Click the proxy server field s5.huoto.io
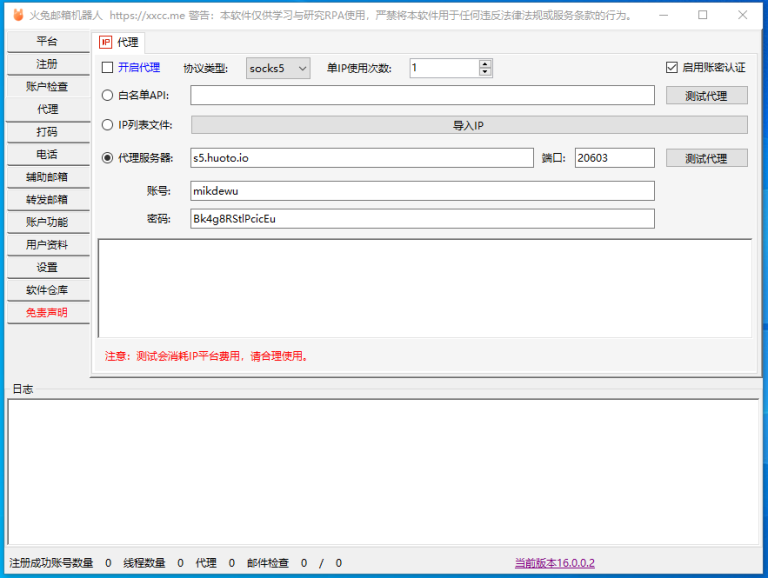This screenshot has width=768, height=578. pyautogui.click(x=362, y=158)
